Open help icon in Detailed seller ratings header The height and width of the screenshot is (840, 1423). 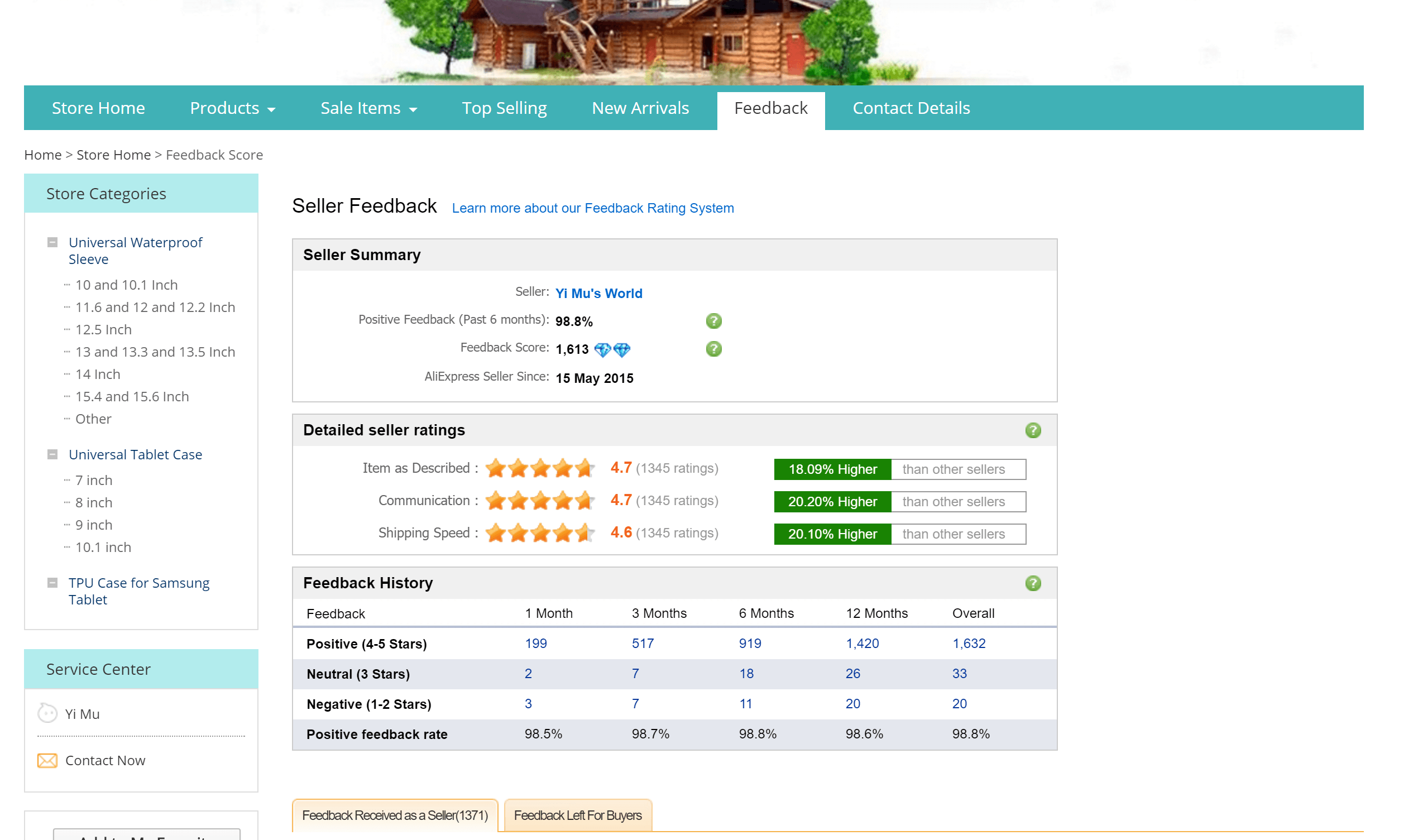(1032, 430)
